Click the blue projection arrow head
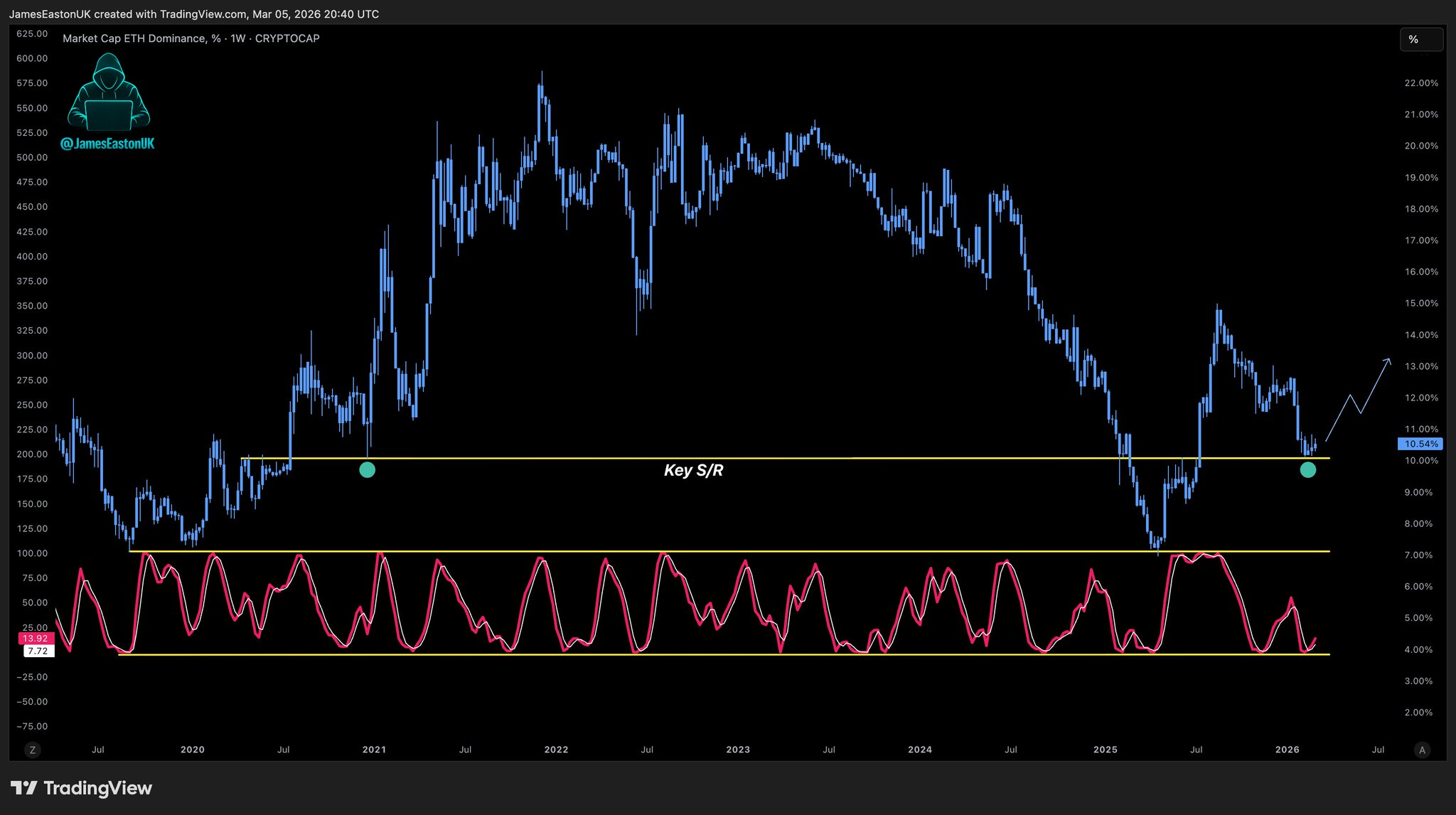 click(1388, 361)
